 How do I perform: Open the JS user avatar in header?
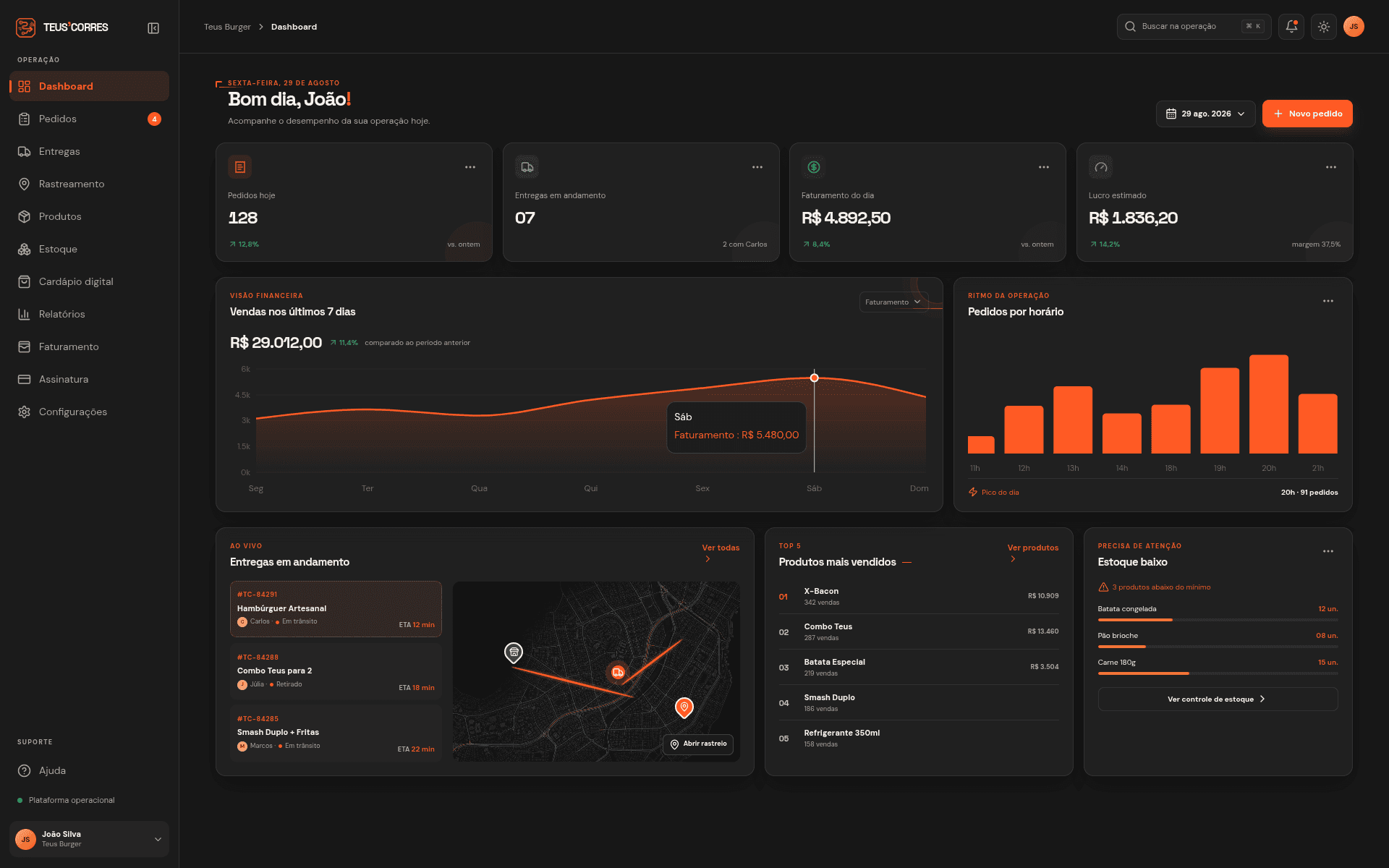(1354, 27)
